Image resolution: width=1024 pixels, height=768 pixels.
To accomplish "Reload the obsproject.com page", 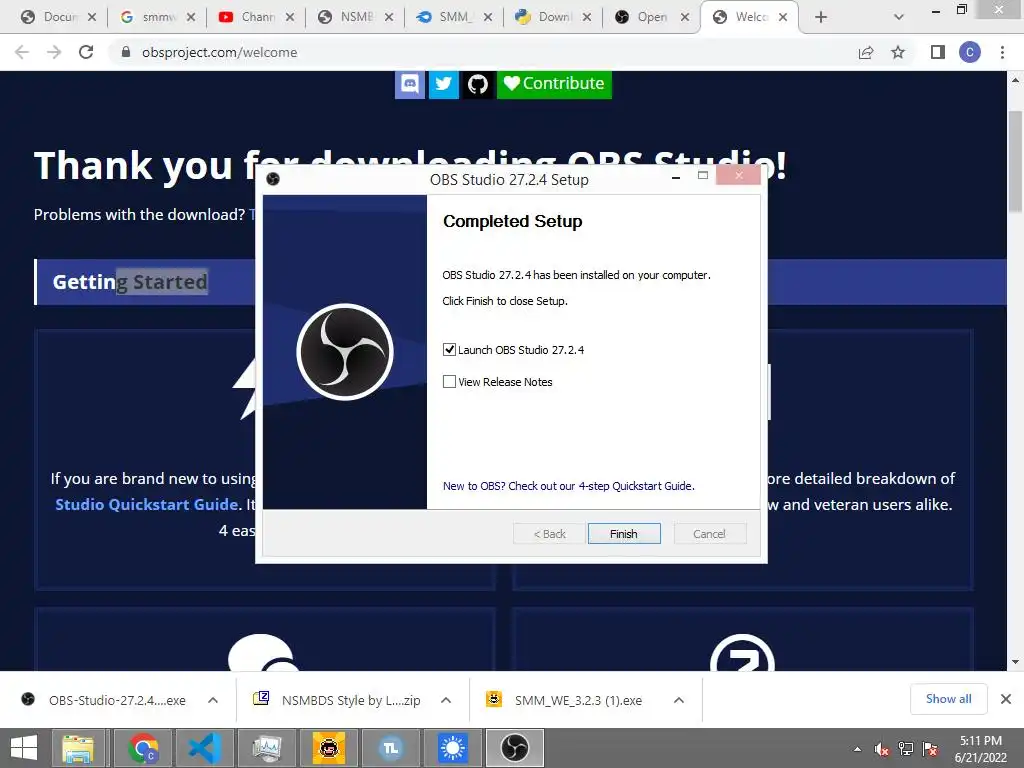I will point(86,52).
